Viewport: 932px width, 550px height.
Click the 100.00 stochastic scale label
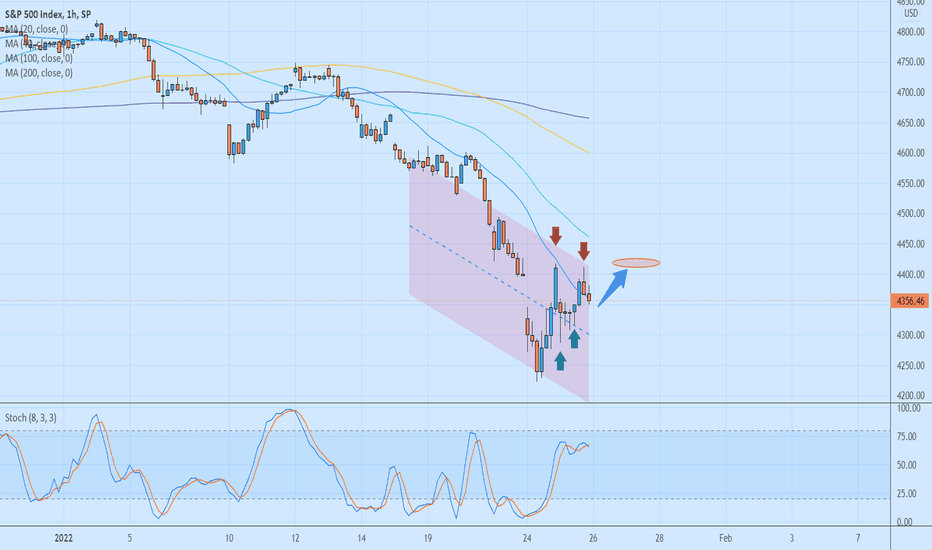click(909, 408)
